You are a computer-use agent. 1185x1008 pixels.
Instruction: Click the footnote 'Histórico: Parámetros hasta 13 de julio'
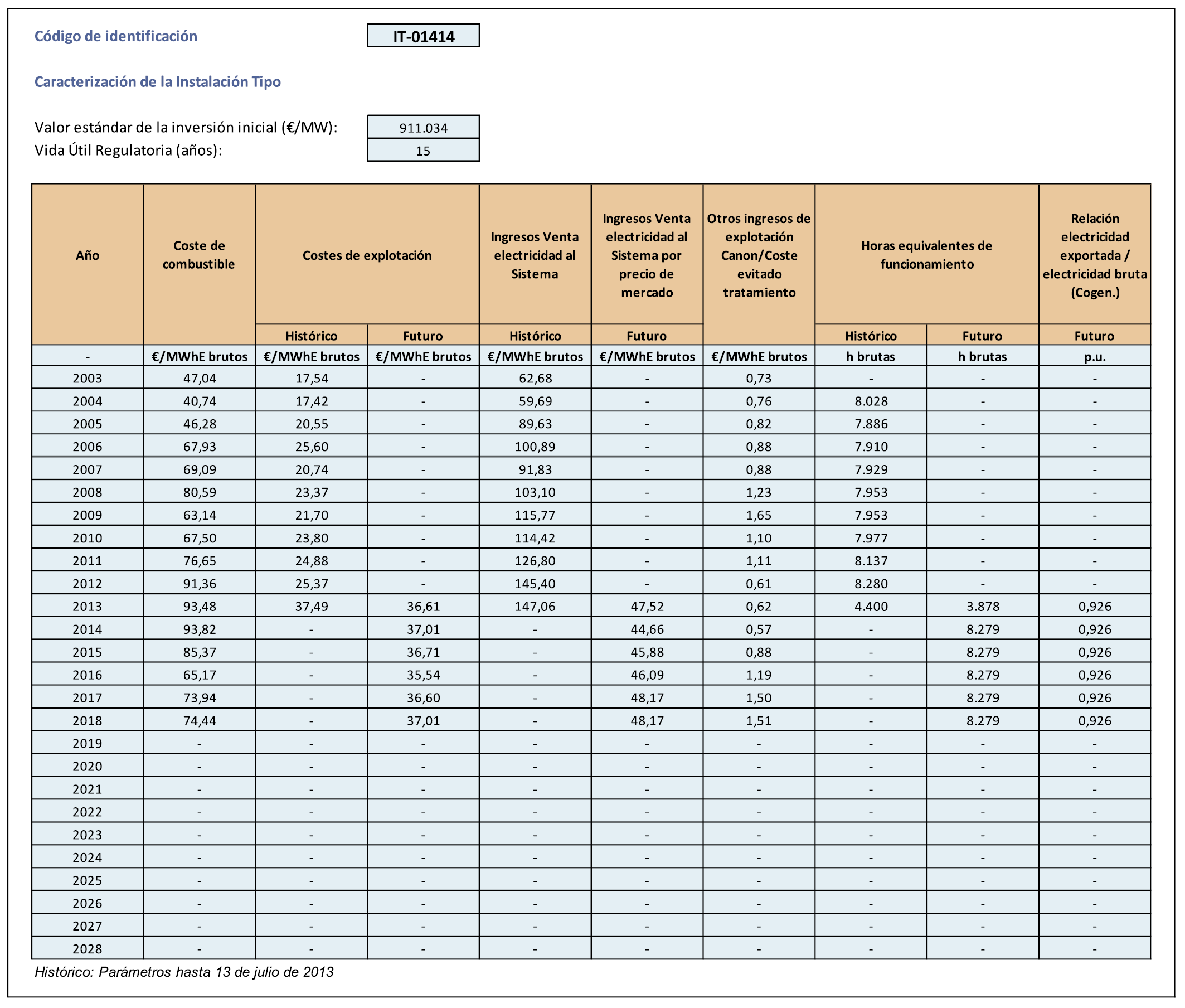point(184,973)
